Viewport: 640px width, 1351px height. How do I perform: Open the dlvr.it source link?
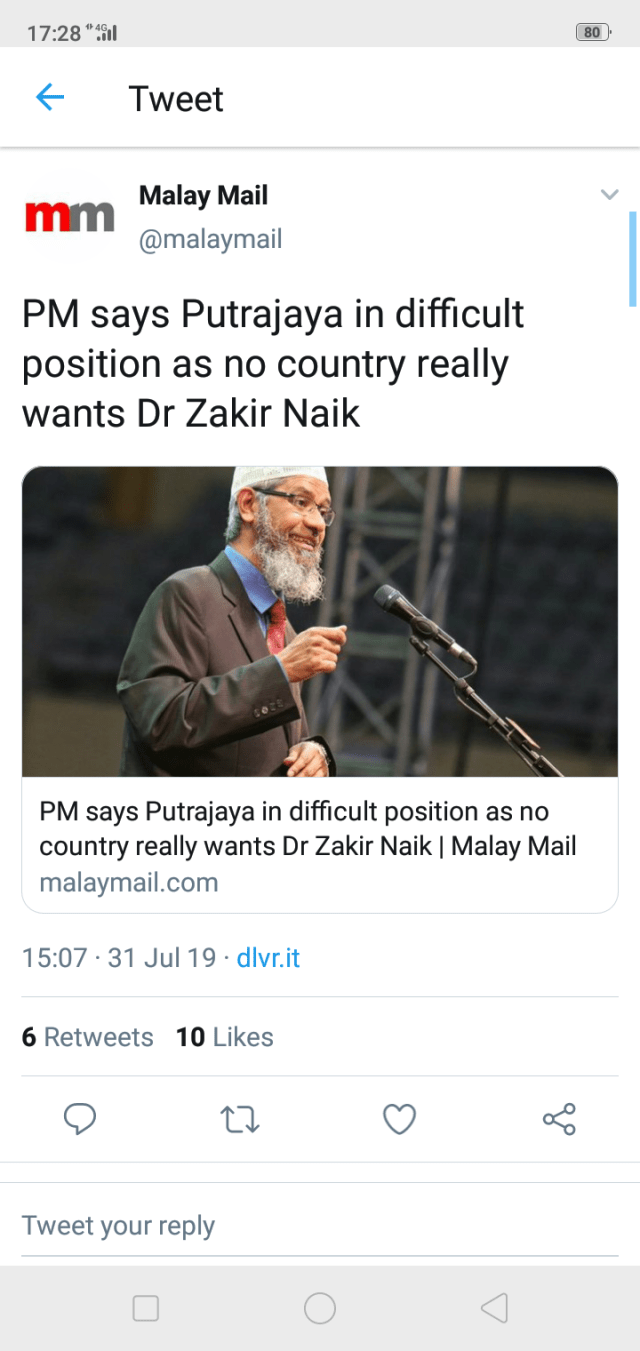coord(268,958)
